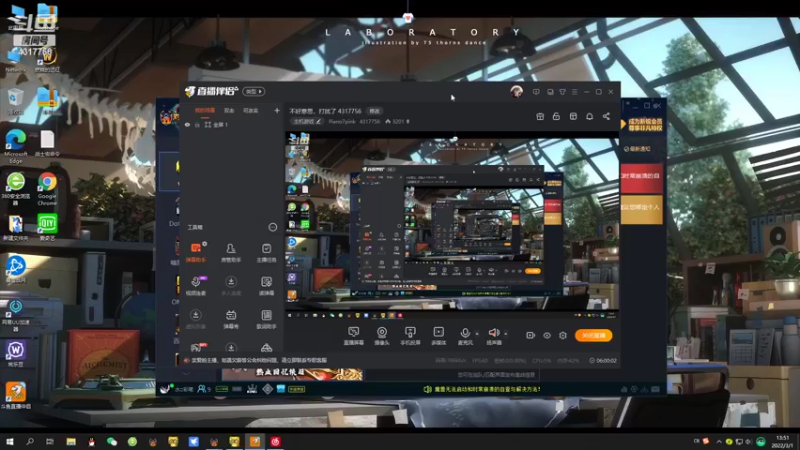800x450 pixels.
Task: Toggle the room lock icon in header
Action: coord(556,116)
